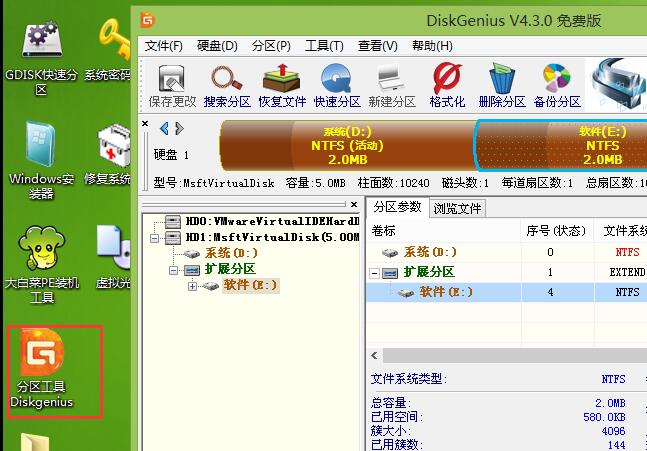
Task: Switch to 浏览文件 tab
Action: click(x=457, y=208)
